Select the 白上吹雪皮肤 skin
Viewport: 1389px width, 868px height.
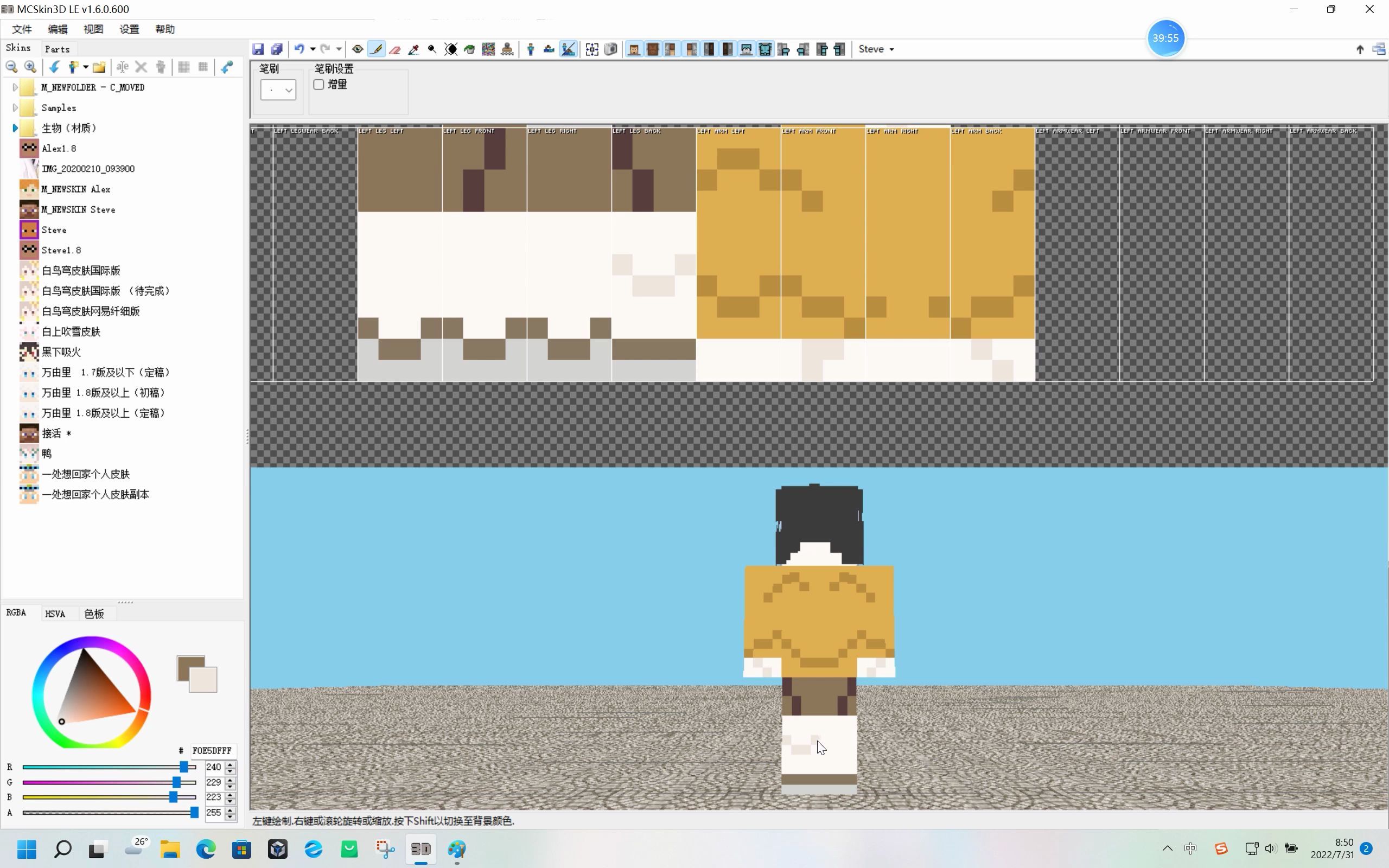pyautogui.click(x=71, y=332)
